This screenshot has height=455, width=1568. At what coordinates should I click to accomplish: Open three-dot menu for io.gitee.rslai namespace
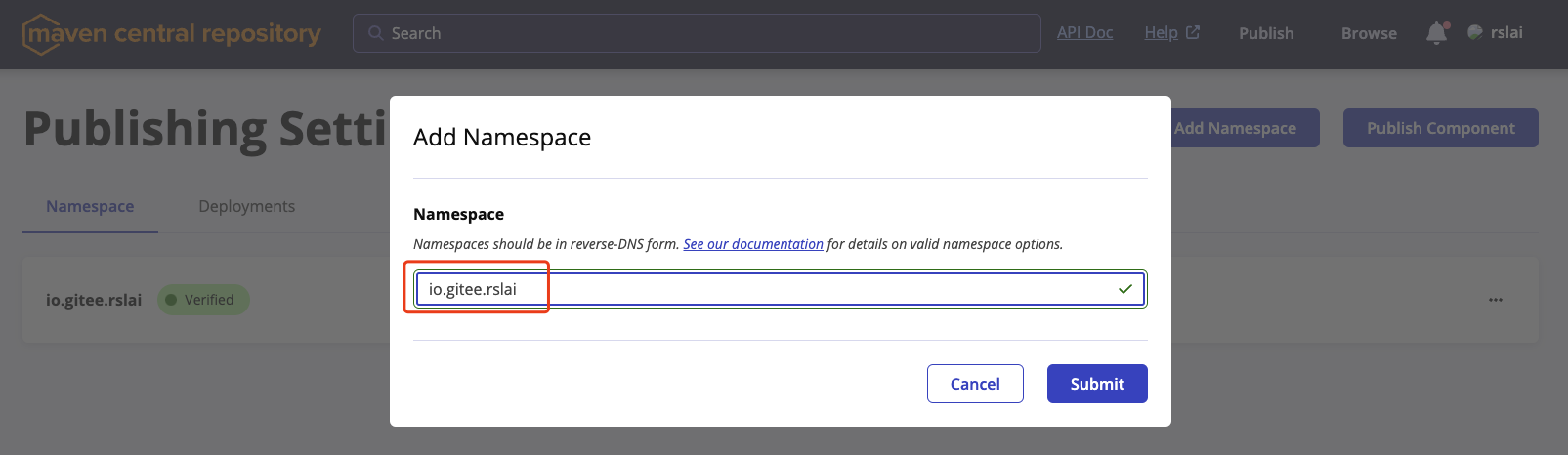click(1496, 300)
